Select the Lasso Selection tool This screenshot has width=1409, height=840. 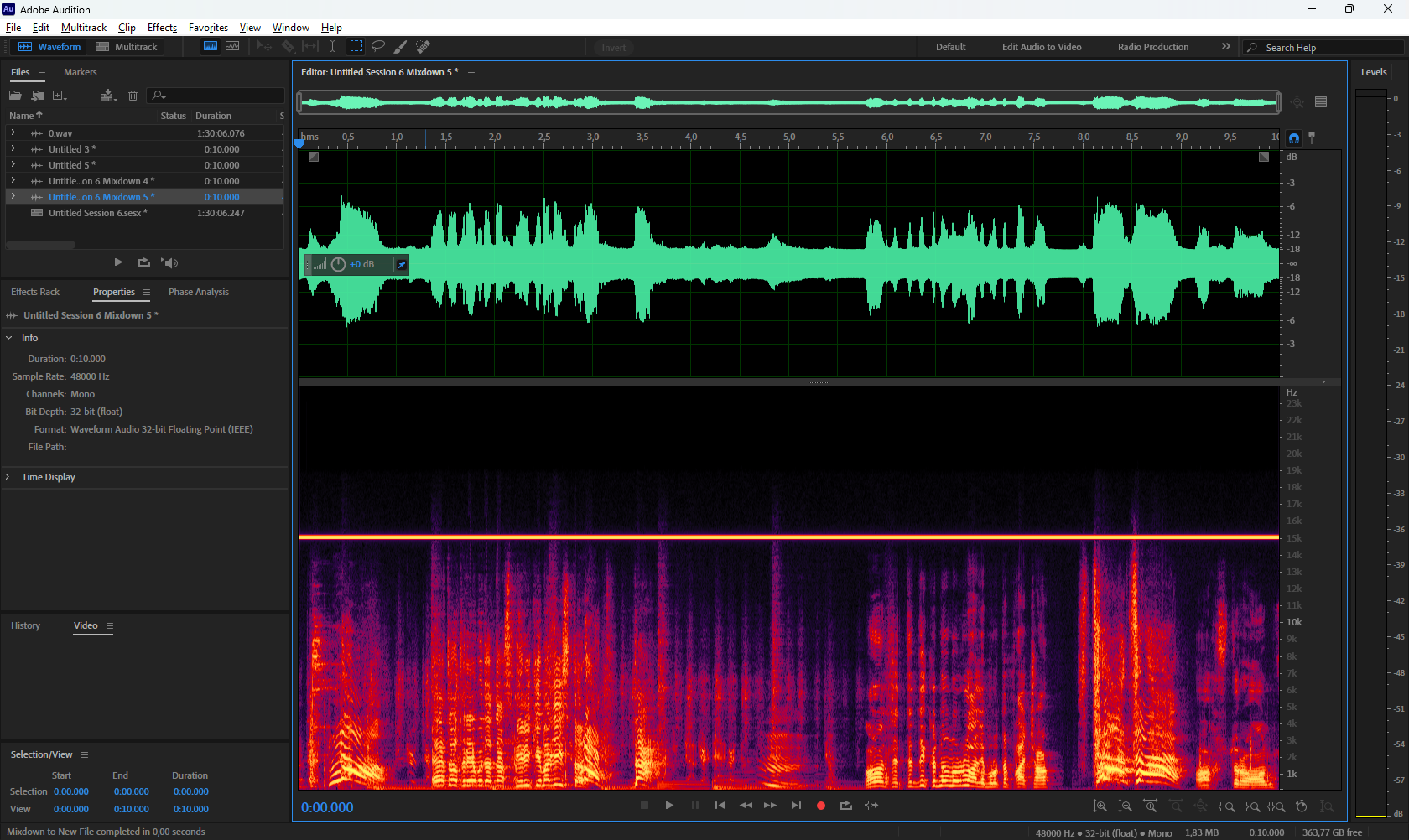point(378,47)
